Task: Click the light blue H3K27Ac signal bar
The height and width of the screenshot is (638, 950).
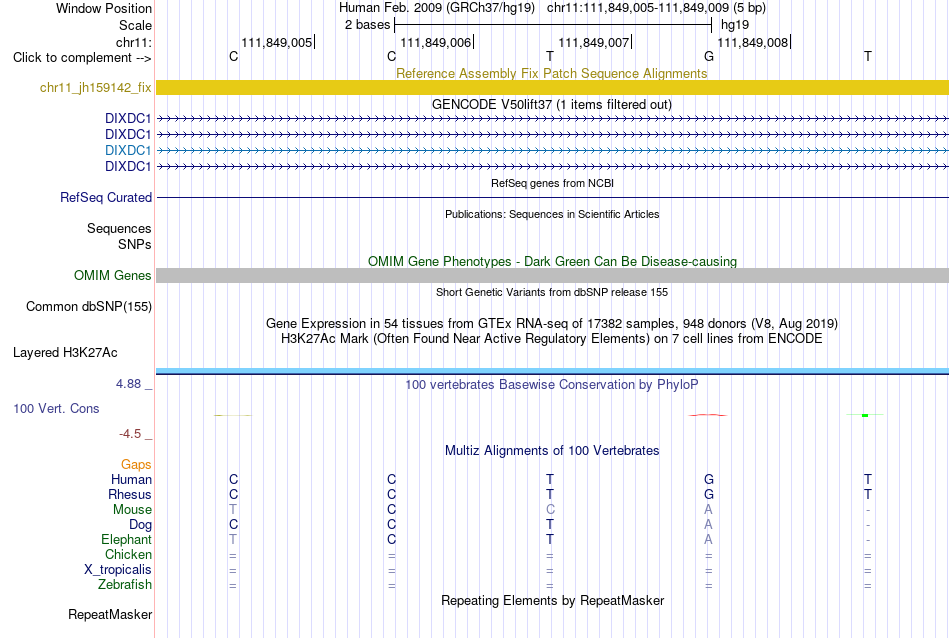Action: (552, 370)
